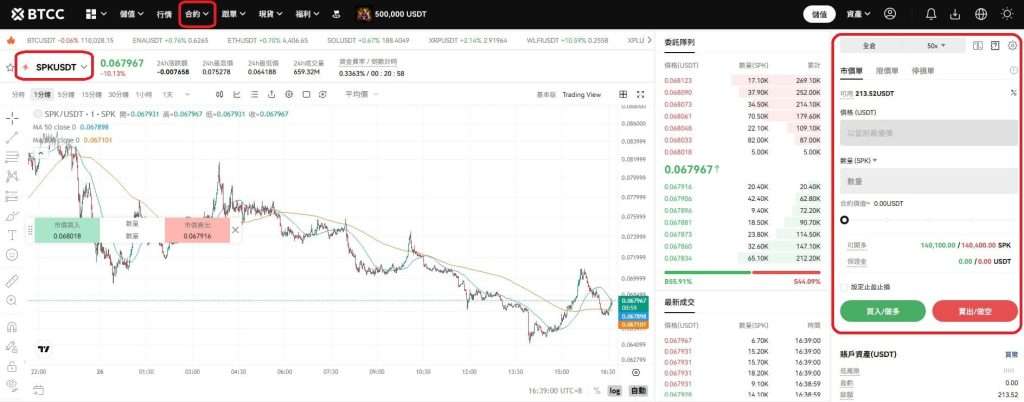Choose the position forecasting tool

[12, 196]
